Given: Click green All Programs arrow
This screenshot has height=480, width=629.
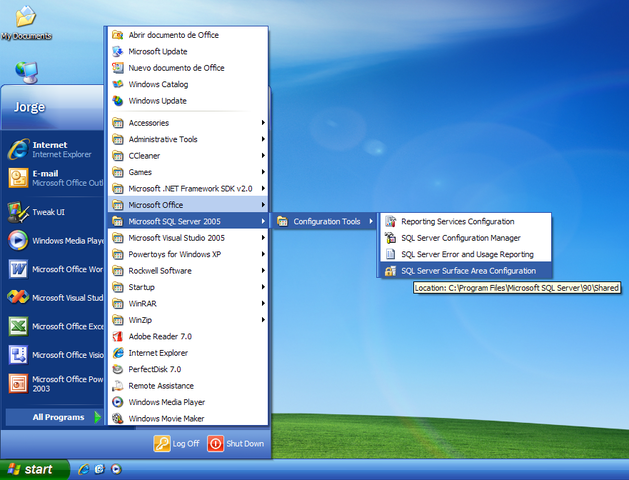Looking at the screenshot, I should pyautogui.click(x=97, y=417).
